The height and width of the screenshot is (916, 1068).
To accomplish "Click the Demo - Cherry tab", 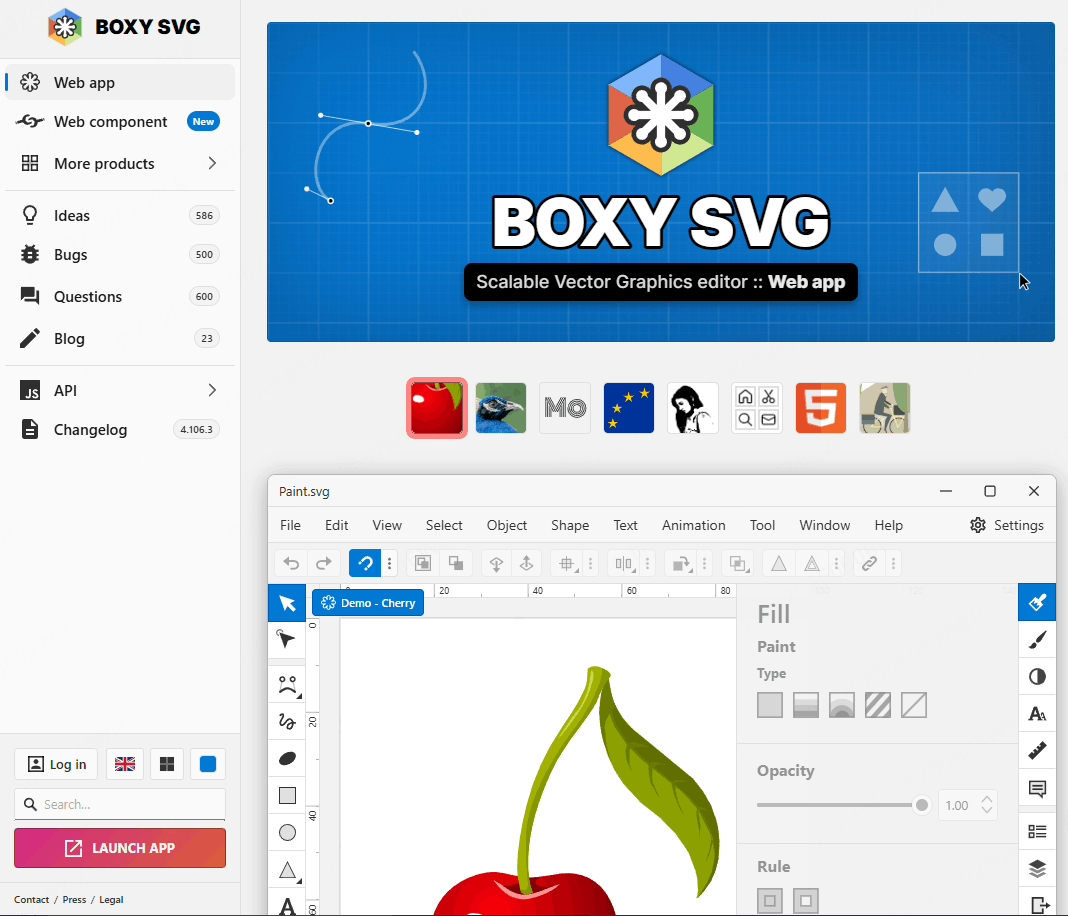I will click(x=368, y=603).
